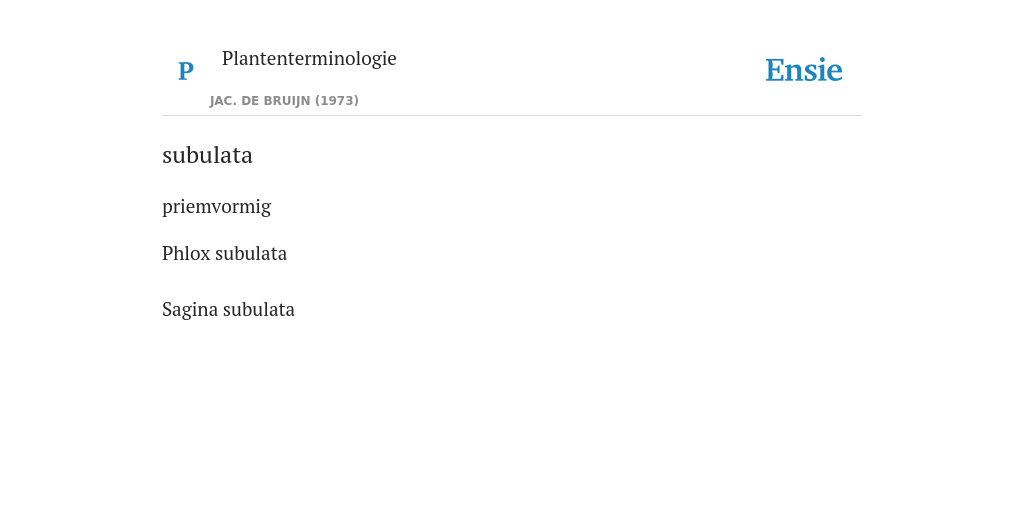Select the Phlox subulata example line
This screenshot has height=512, width=1024.
point(224,253)
